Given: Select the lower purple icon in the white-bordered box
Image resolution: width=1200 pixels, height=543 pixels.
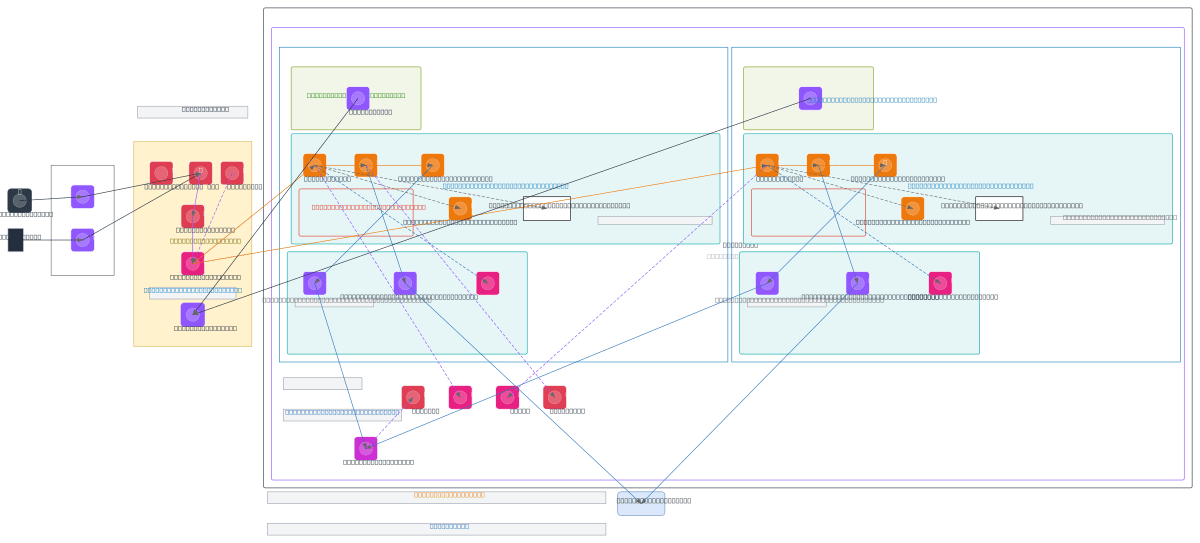Looking at the screenshot, I should pyautogui.click(x=83, y=240).
